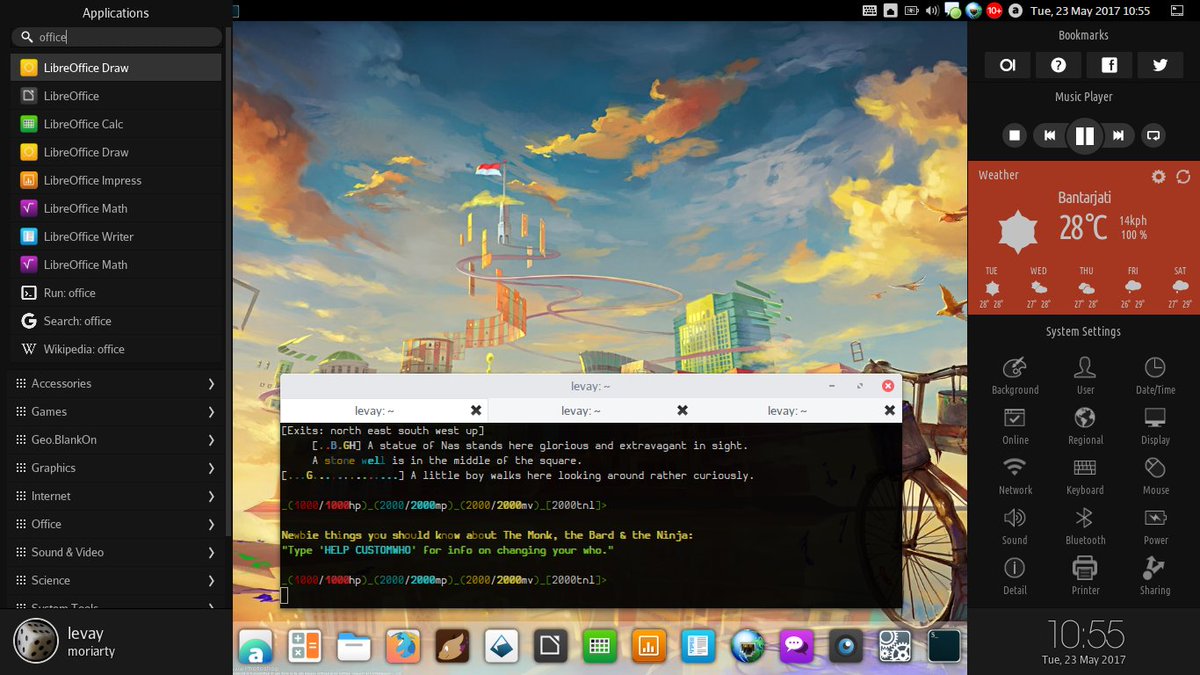The height and width of the screenshot is (675, 1200).
Task: Open Regional settings
Action: (x=1085, y=425)
